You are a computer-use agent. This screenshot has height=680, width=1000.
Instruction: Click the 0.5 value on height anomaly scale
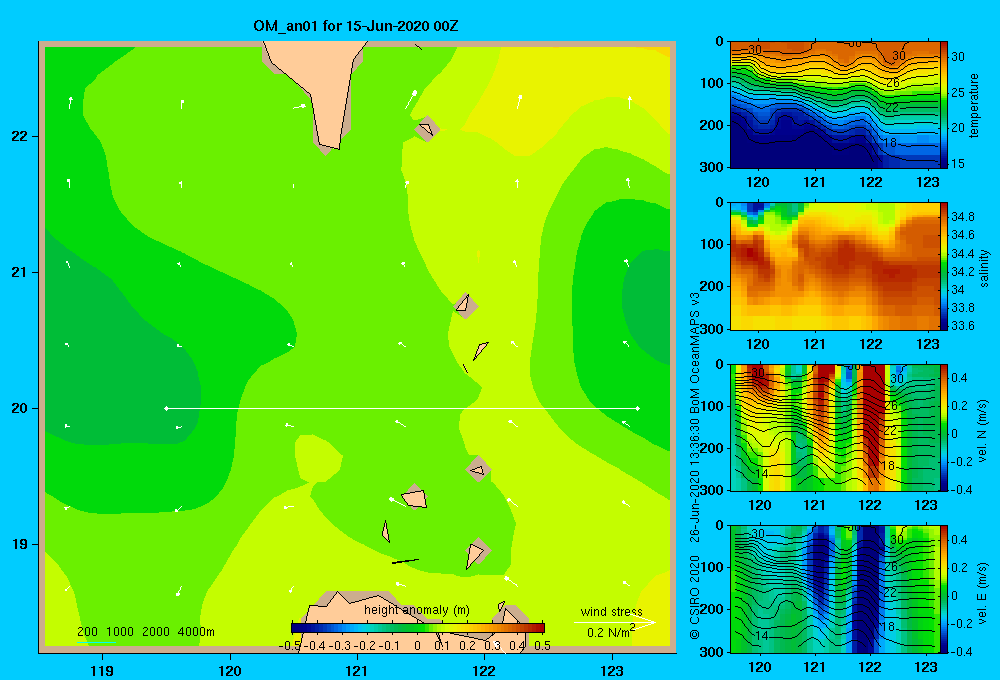pos(542,646)
